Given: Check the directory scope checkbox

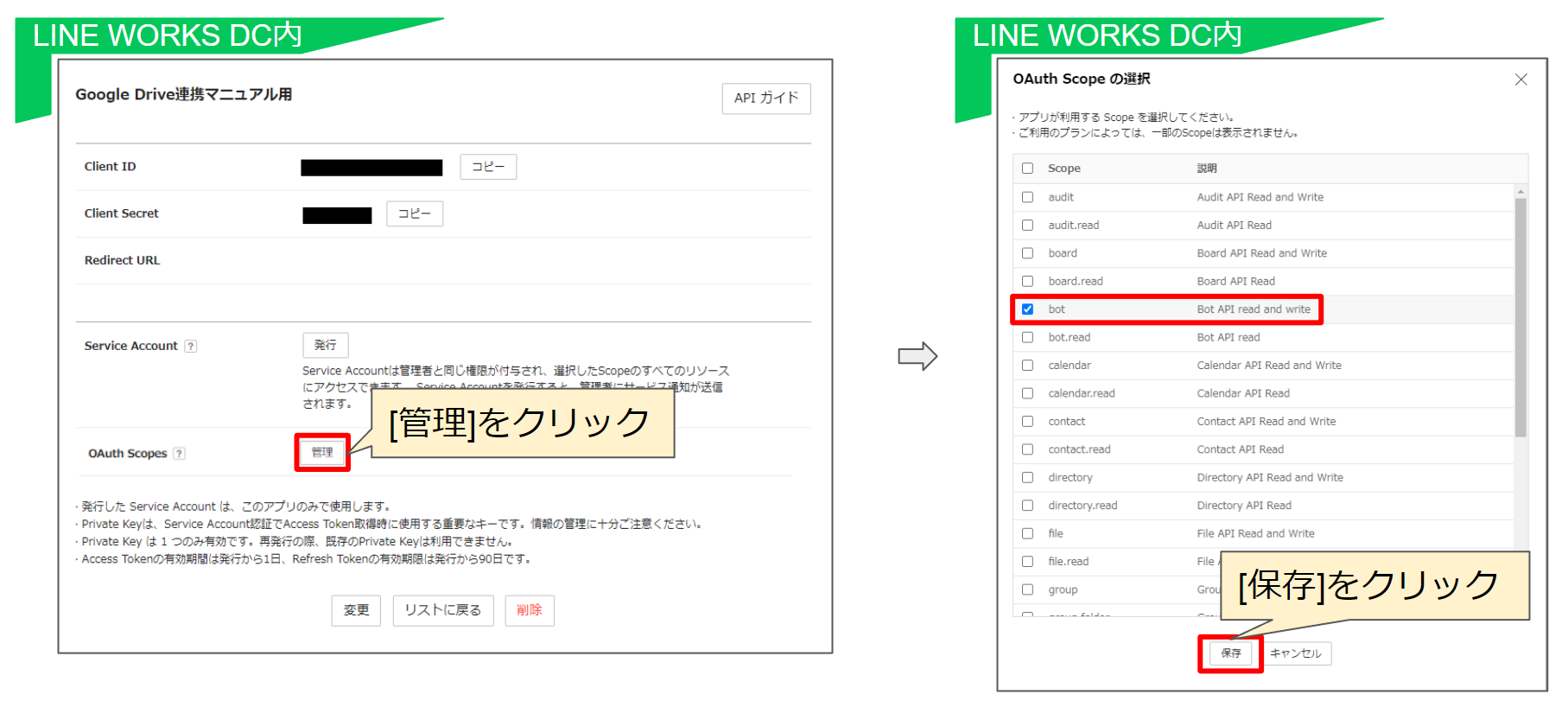Looking at the screenshot, I should pyautogui.click(x=1027, y=477).
